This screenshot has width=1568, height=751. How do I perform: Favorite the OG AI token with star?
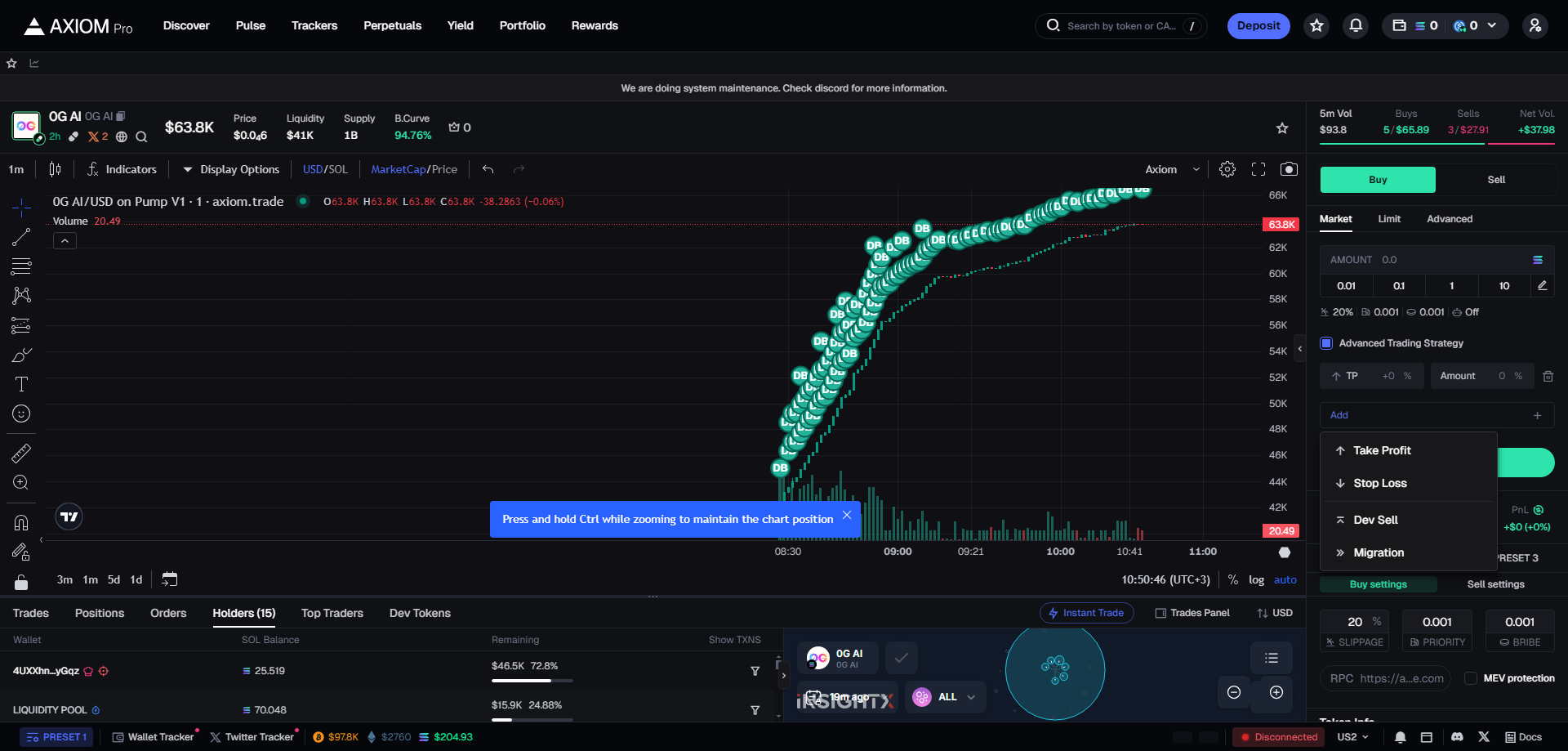pyautogui.click(x=1282, y=127)
